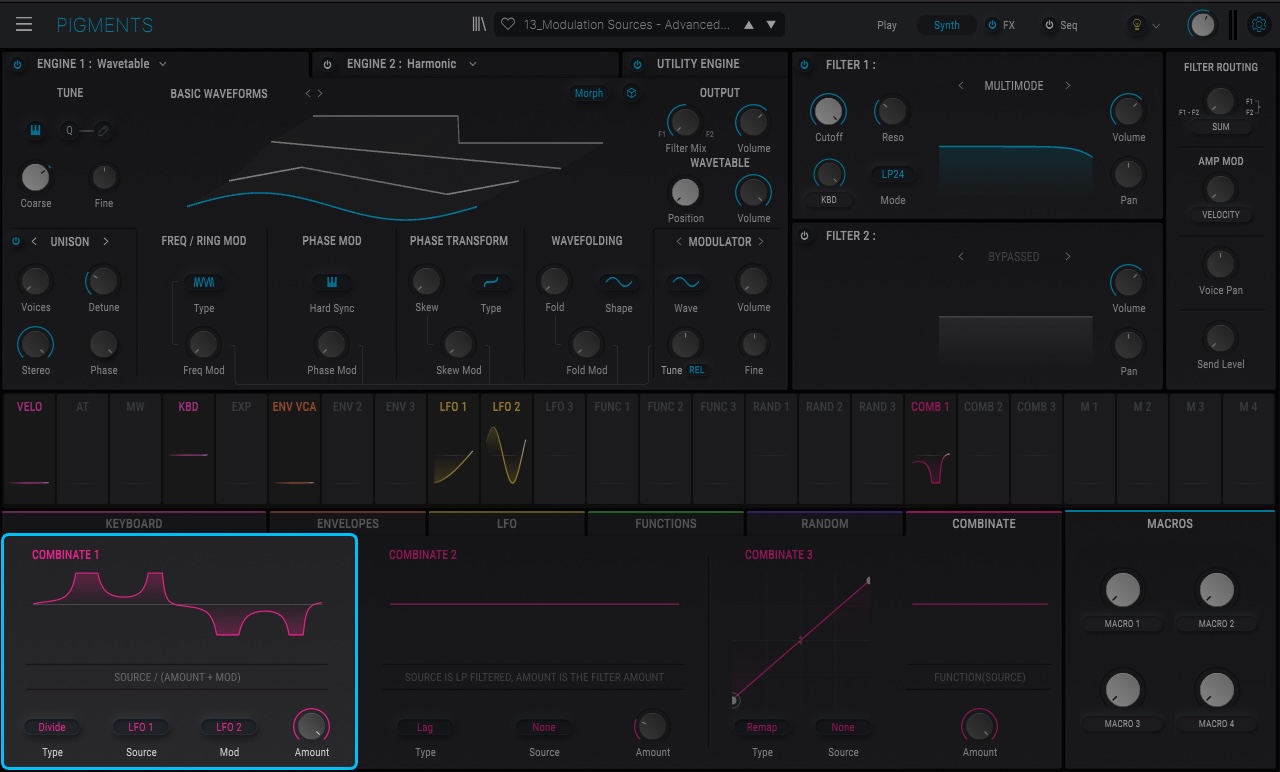
Task: Adjust the Combinate 1 Amount knob
Action: pyautogui.click(x=312, y=726)
